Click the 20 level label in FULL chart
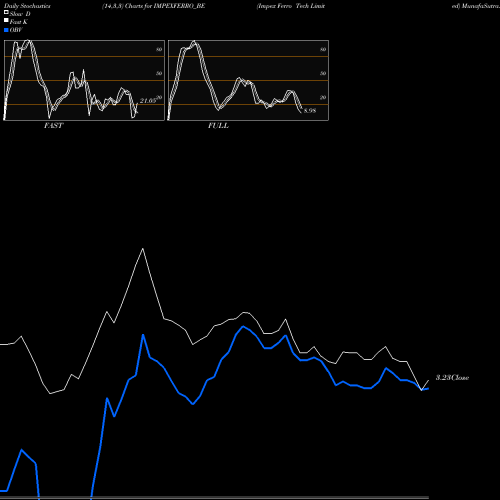The height and width of the screenshot is (500, 500). click(323, 97)
